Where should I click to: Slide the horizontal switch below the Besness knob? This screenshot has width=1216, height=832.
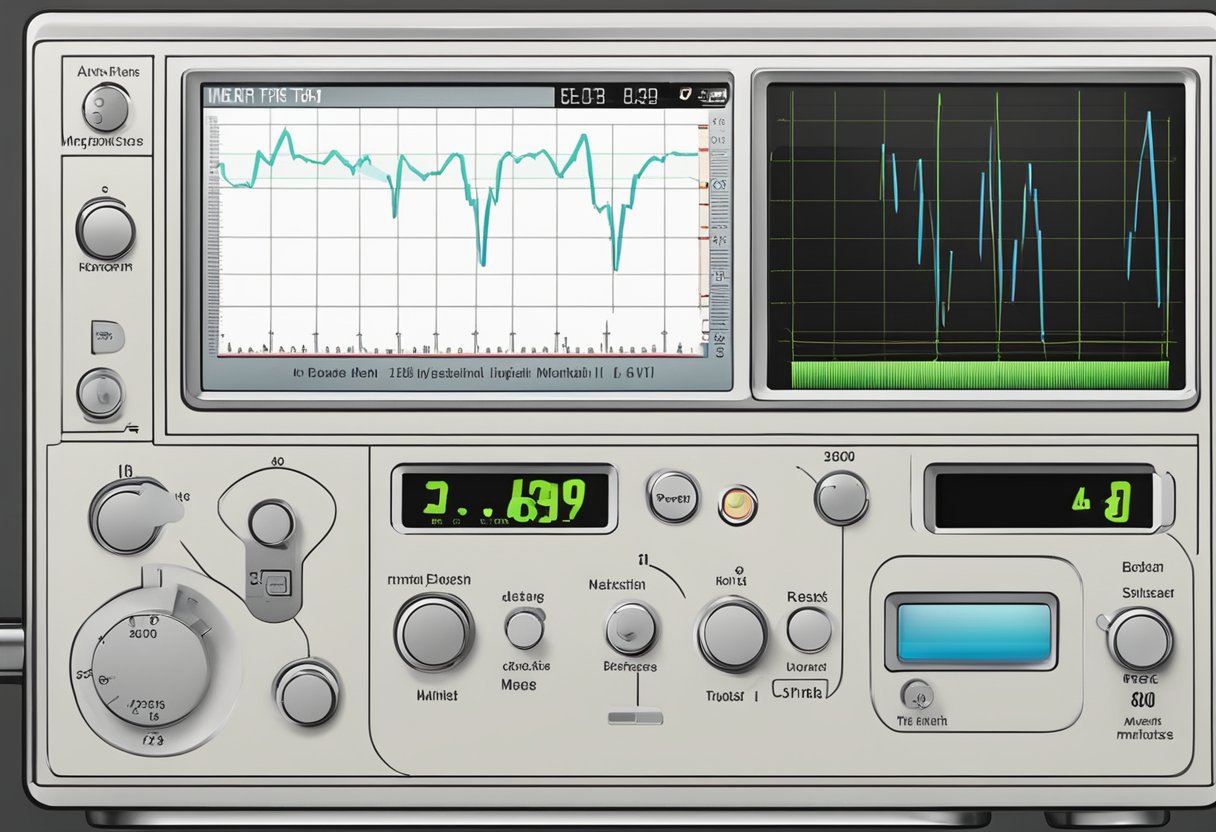pyautogui.click(x=634, y=715)
